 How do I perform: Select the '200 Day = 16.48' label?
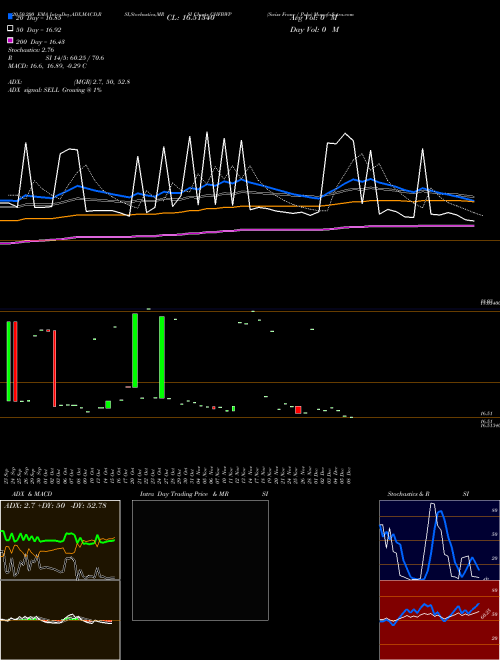click(x=40, y=42)
